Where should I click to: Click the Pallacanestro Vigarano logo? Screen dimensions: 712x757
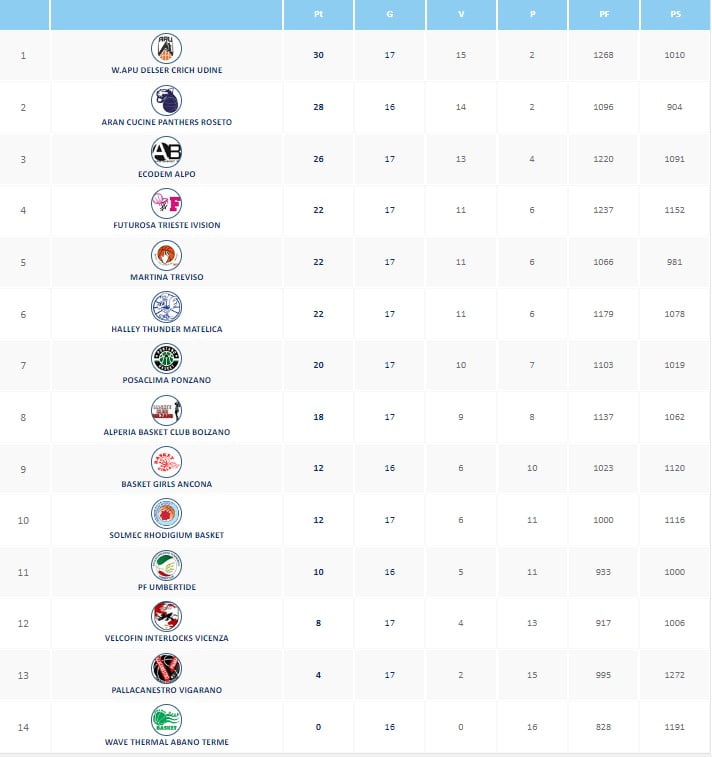click(x=167, y=669)
